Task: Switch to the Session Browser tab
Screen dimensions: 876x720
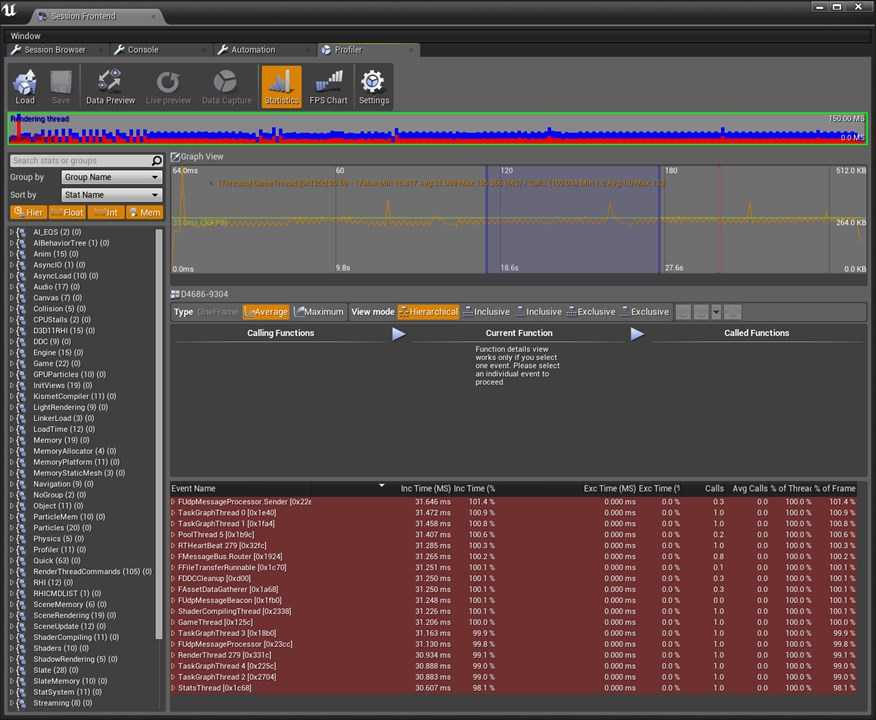Action: tap(55, 50)
